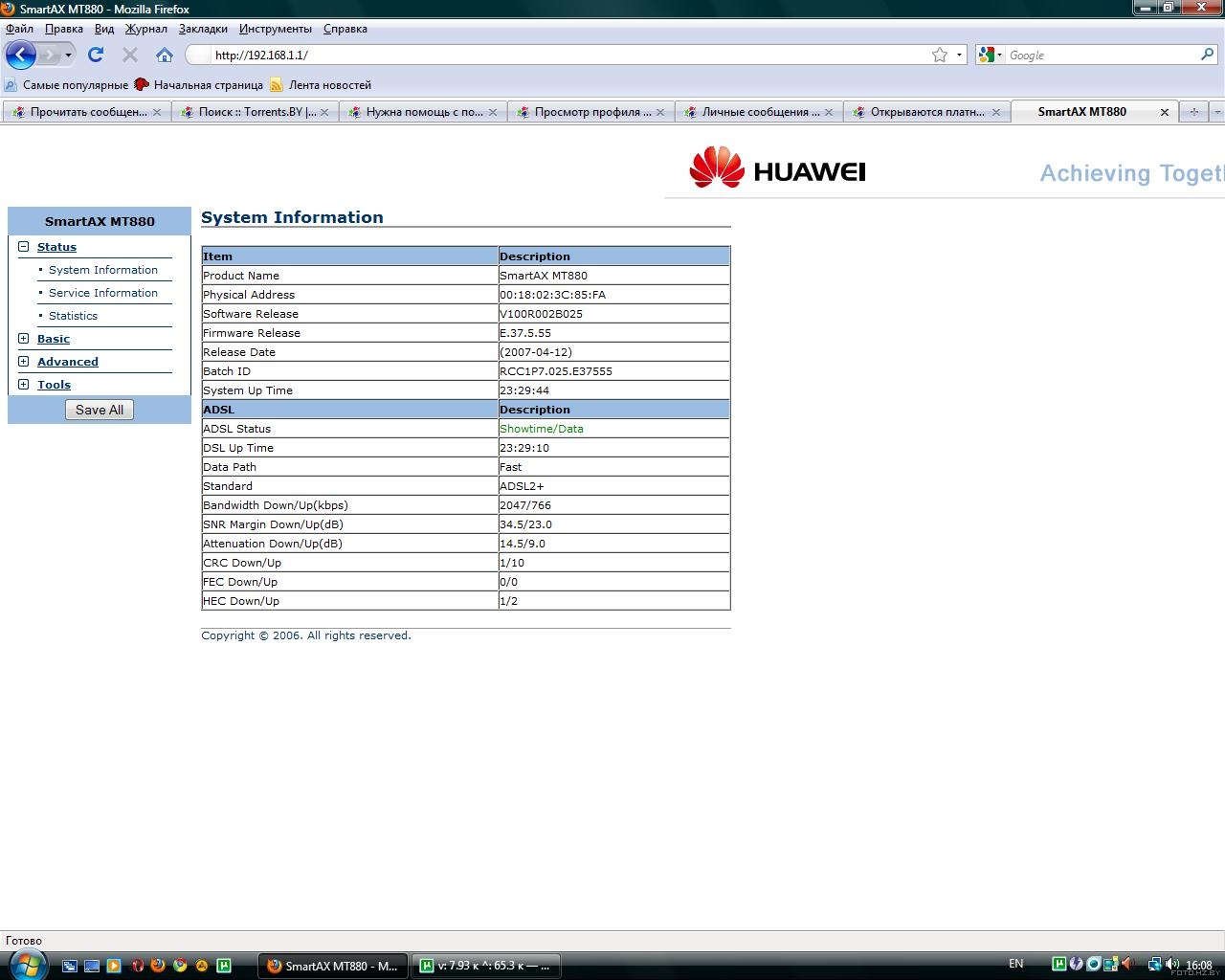The height and width of the screenshot is (980, 1225).
Task: Close the SmartAX MT880 tab
Action: (x=1165, y=112)
